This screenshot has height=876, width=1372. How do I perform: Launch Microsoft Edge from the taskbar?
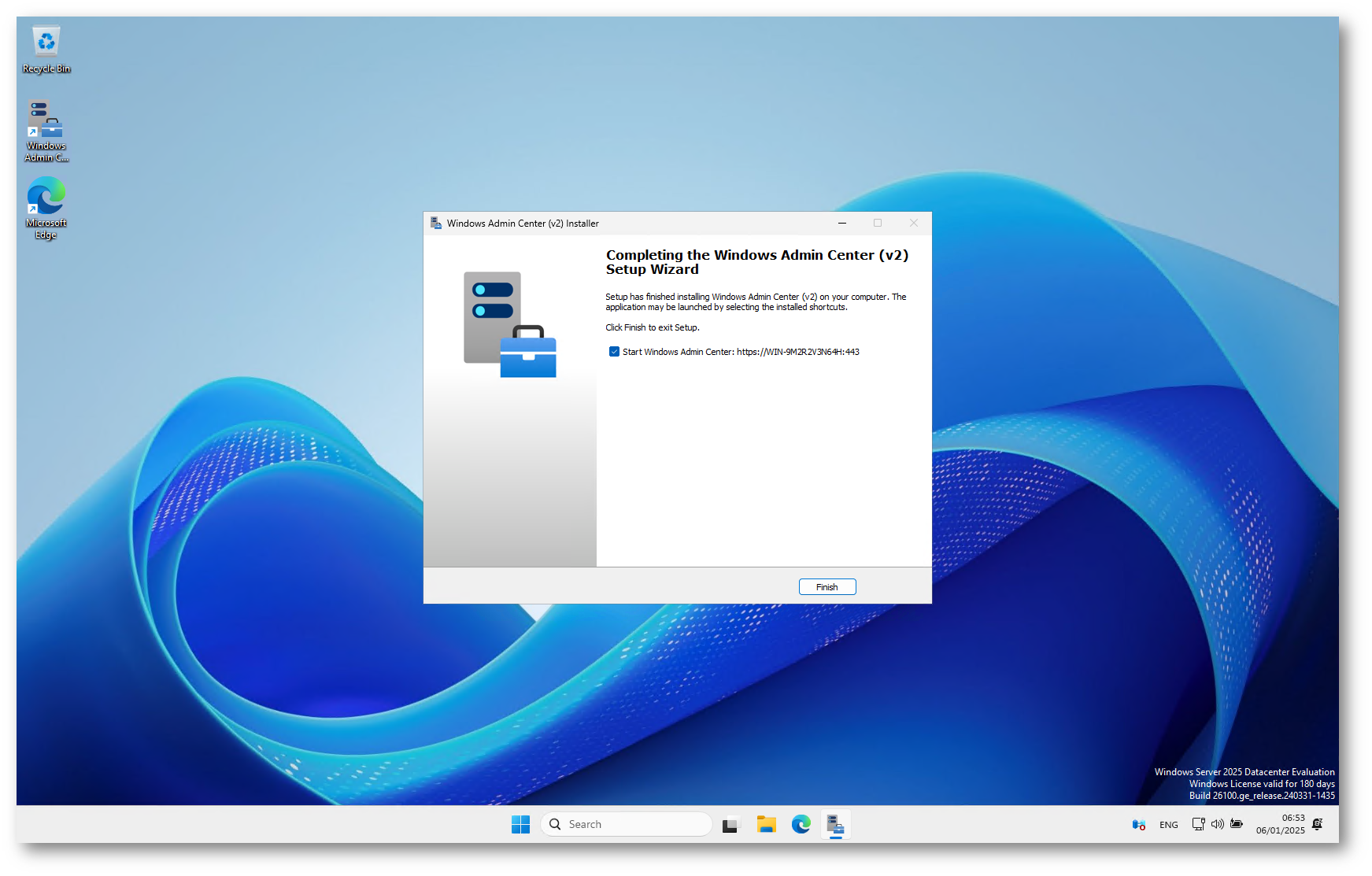(x=801, y=824)
